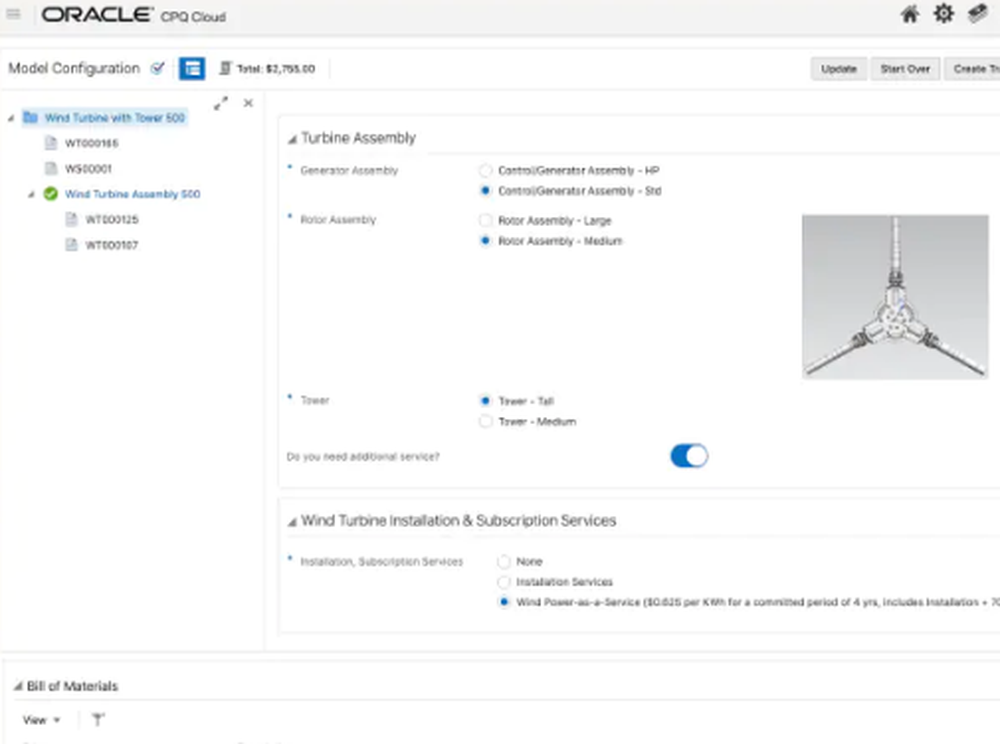The width and height of the screenshot is (1000, 744).
Task: Collapse Wind Turbine Installation & Subscription Services section
Action: coord(292,522)
